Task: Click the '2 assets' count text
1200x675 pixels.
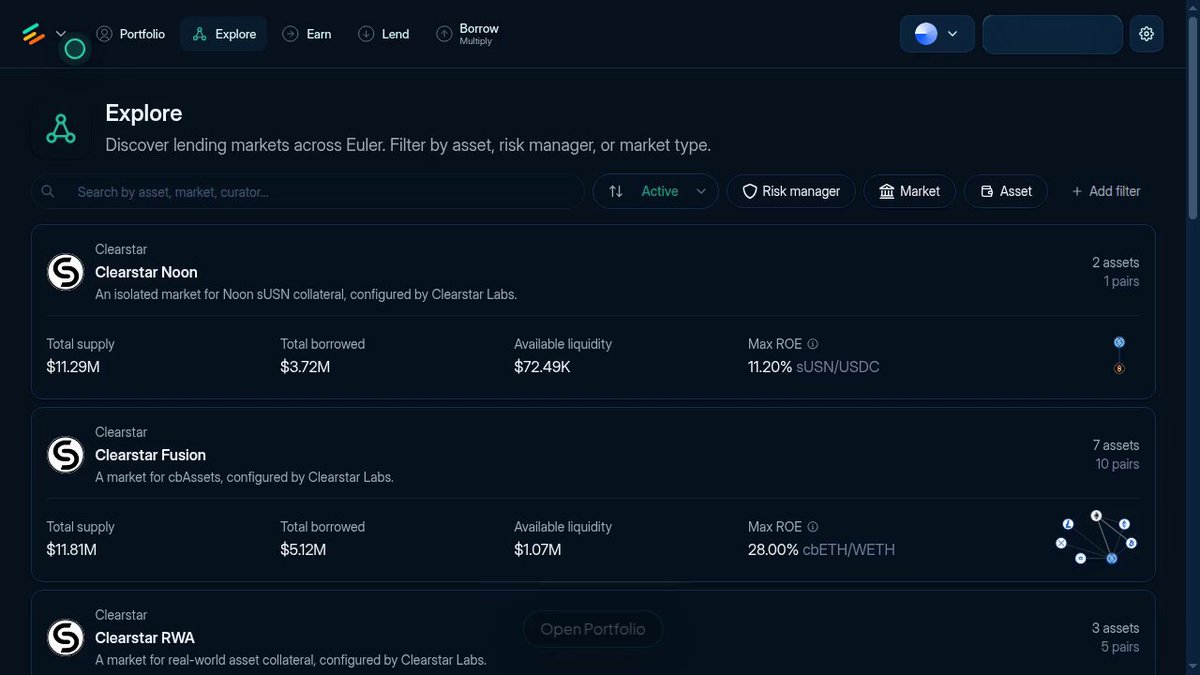Action: (1115, 263)
